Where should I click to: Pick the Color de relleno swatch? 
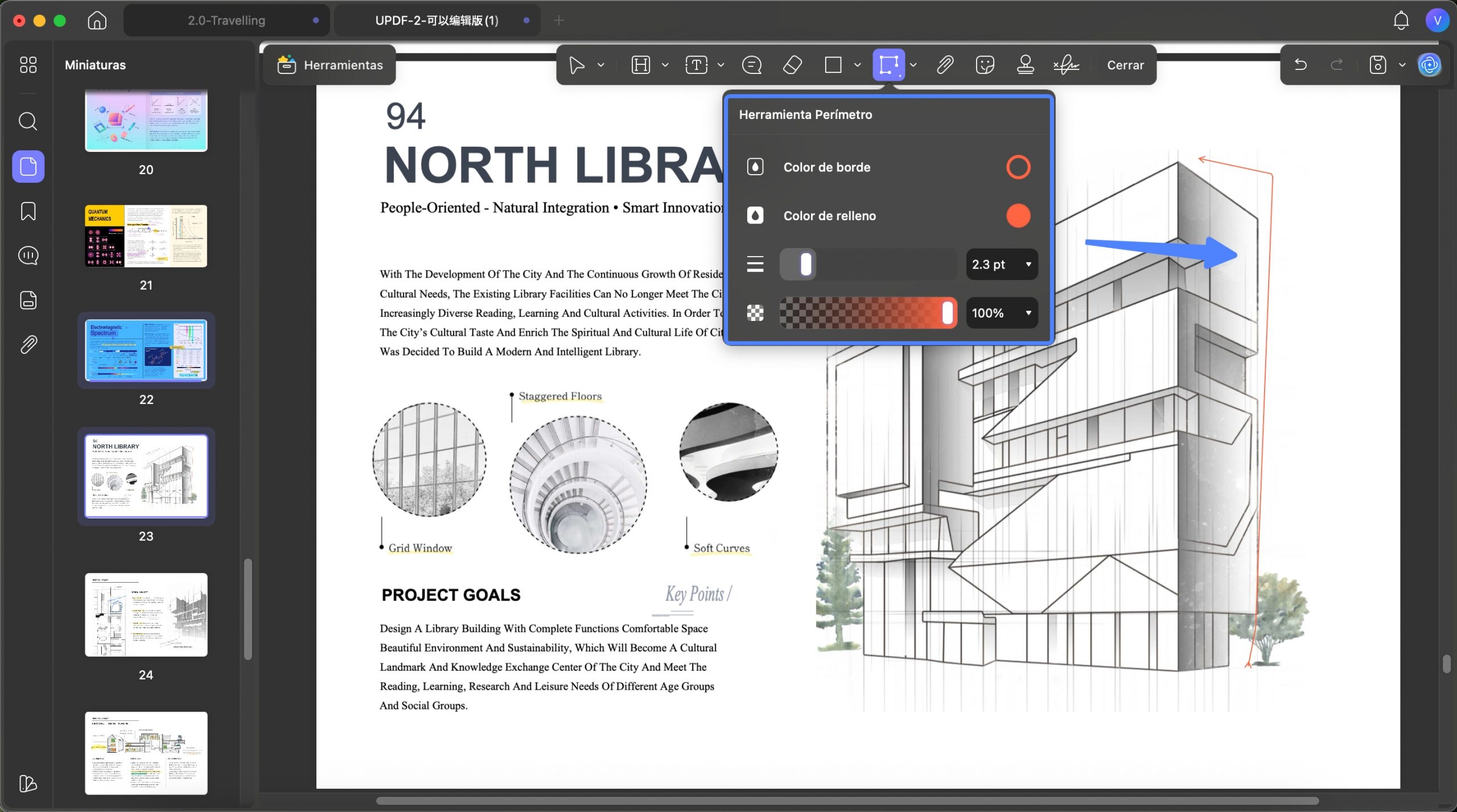(x=1018, y=216)
